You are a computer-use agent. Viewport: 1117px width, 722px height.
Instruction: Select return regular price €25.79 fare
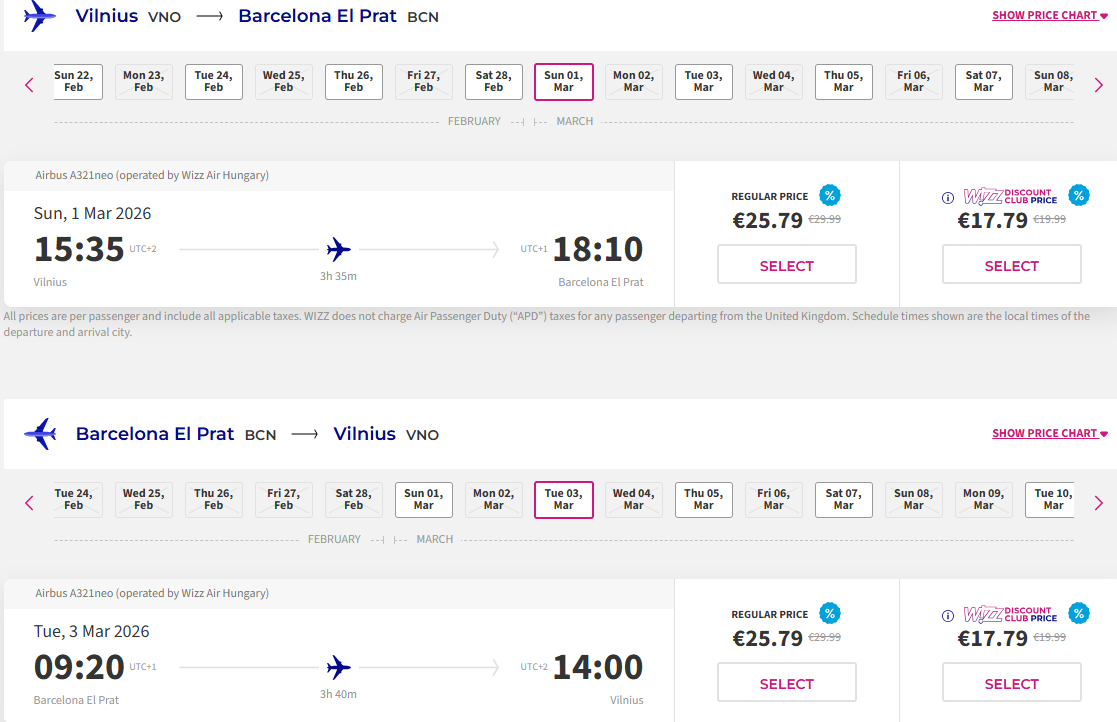click(x=786, y=684)
